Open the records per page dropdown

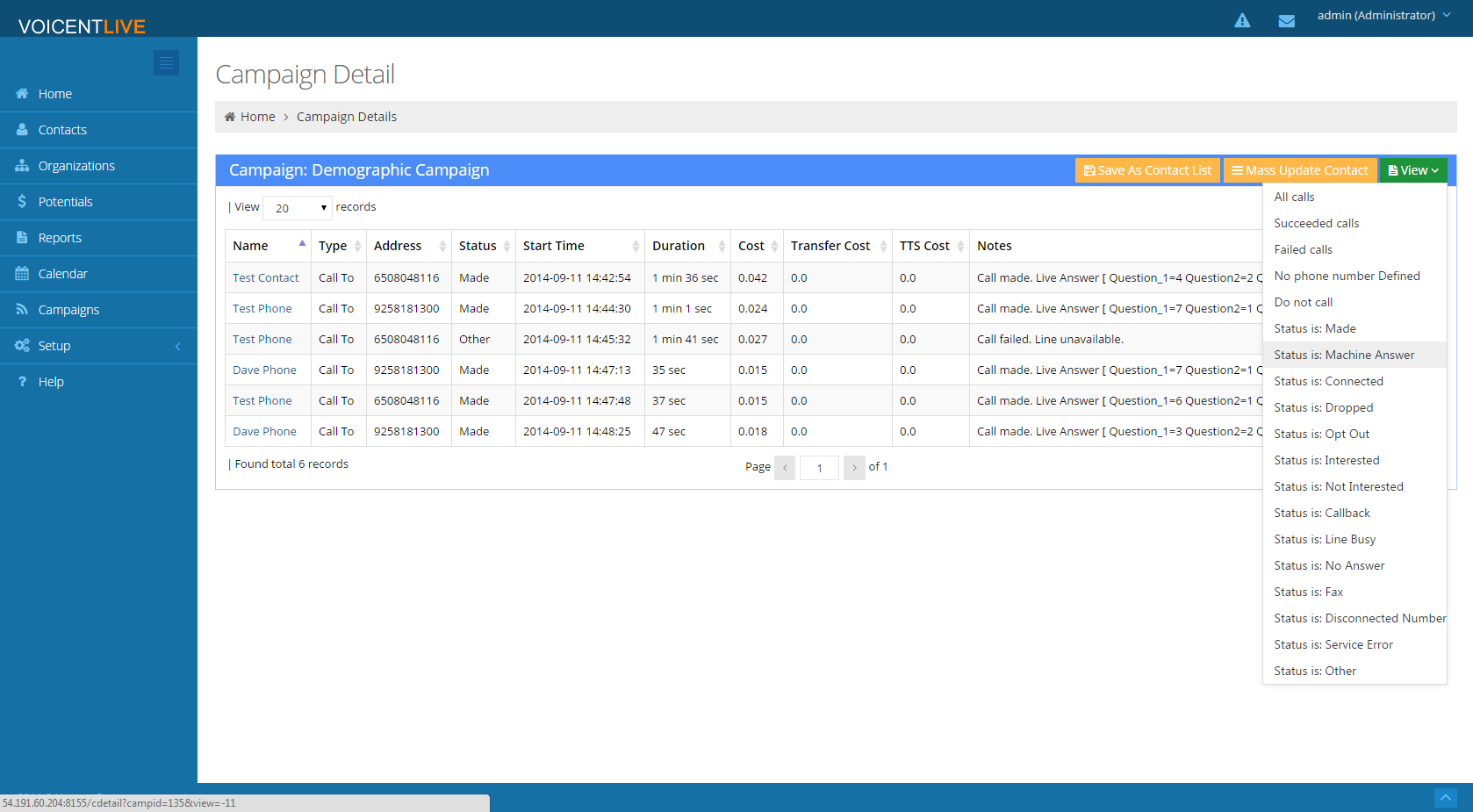coord(298,208)
